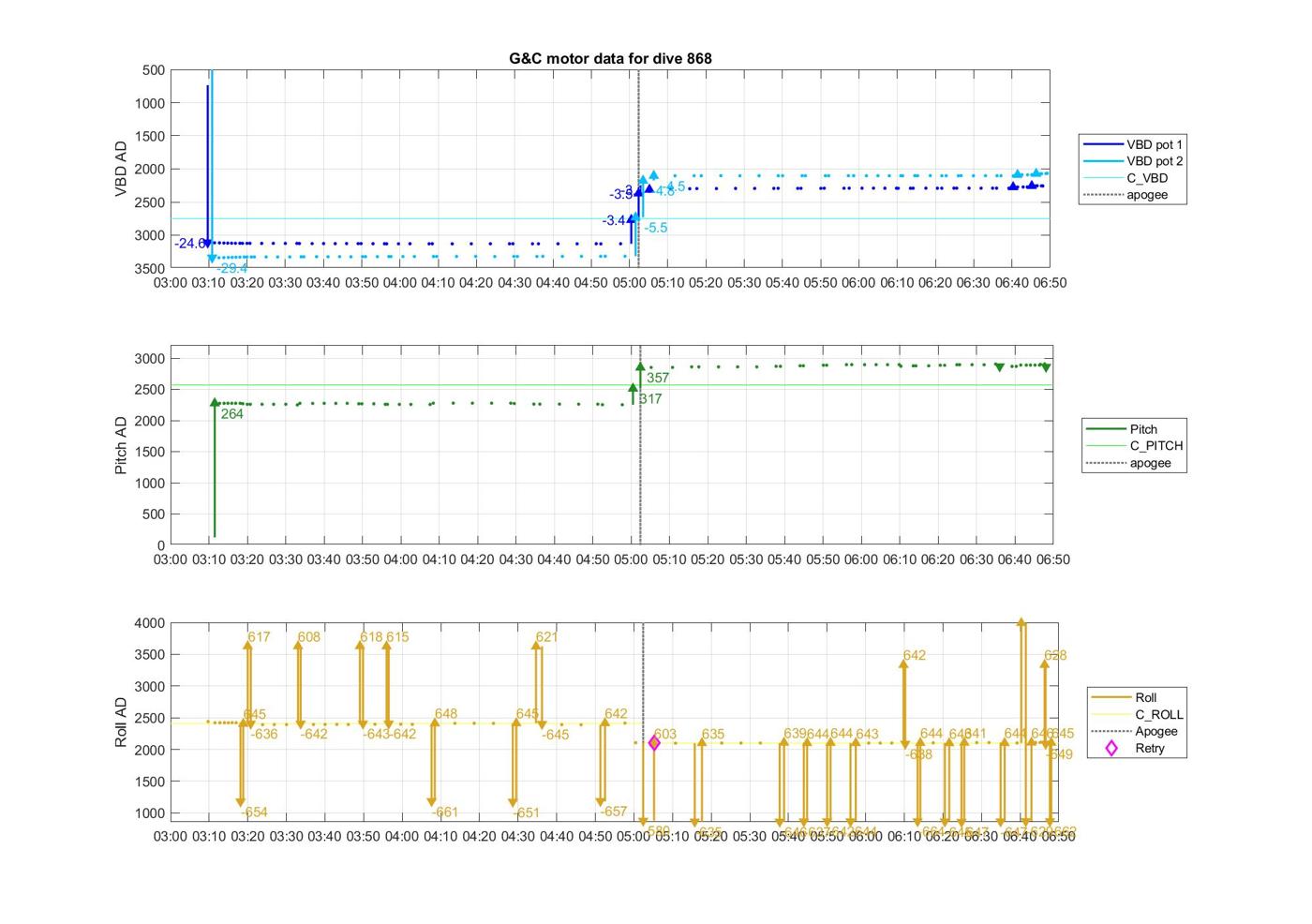
Task: Click the '-657' roll data label
Action: [x=614, y=812]
